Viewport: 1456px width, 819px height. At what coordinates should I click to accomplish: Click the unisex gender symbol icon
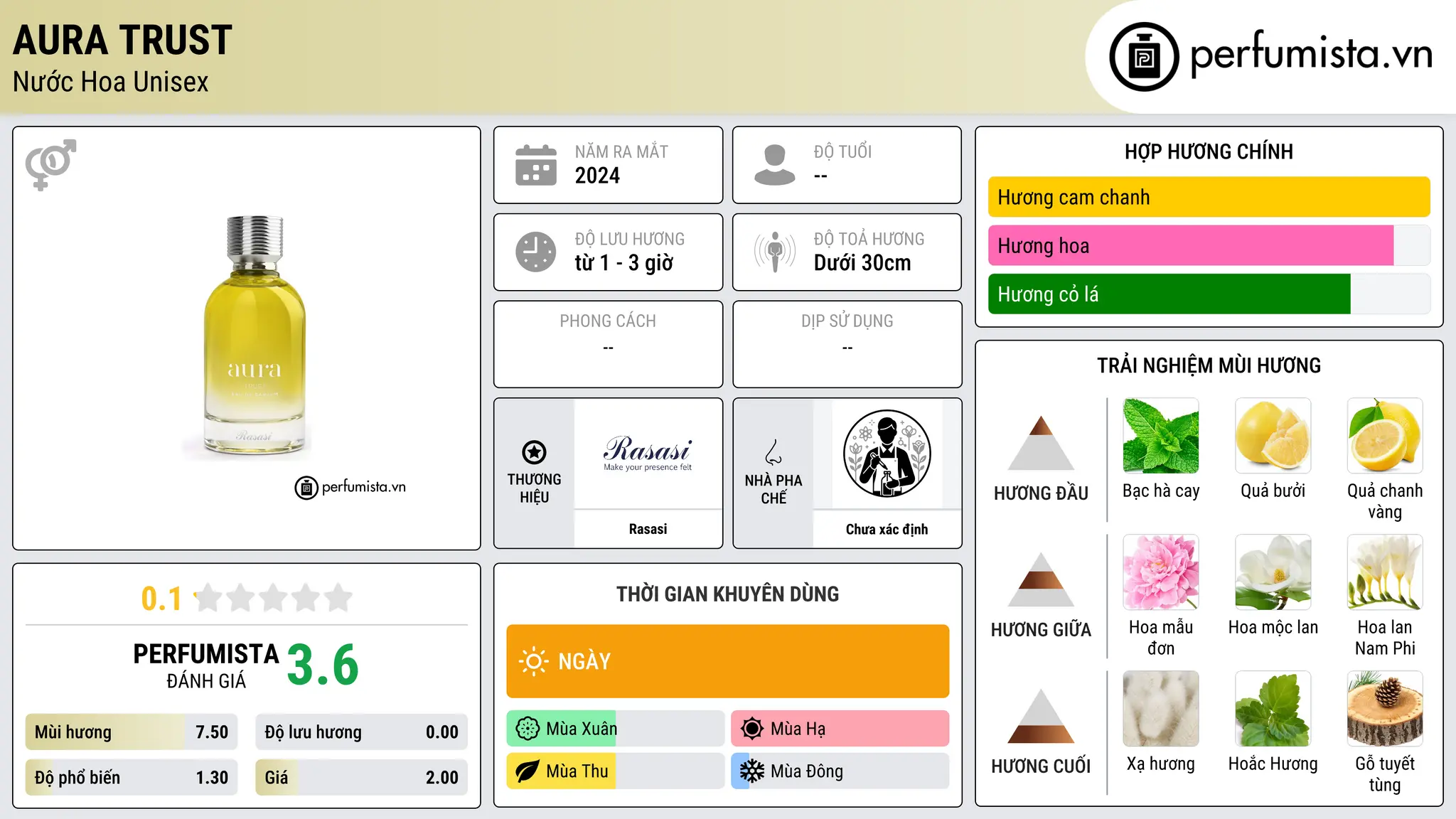click(x=50, y=165)
